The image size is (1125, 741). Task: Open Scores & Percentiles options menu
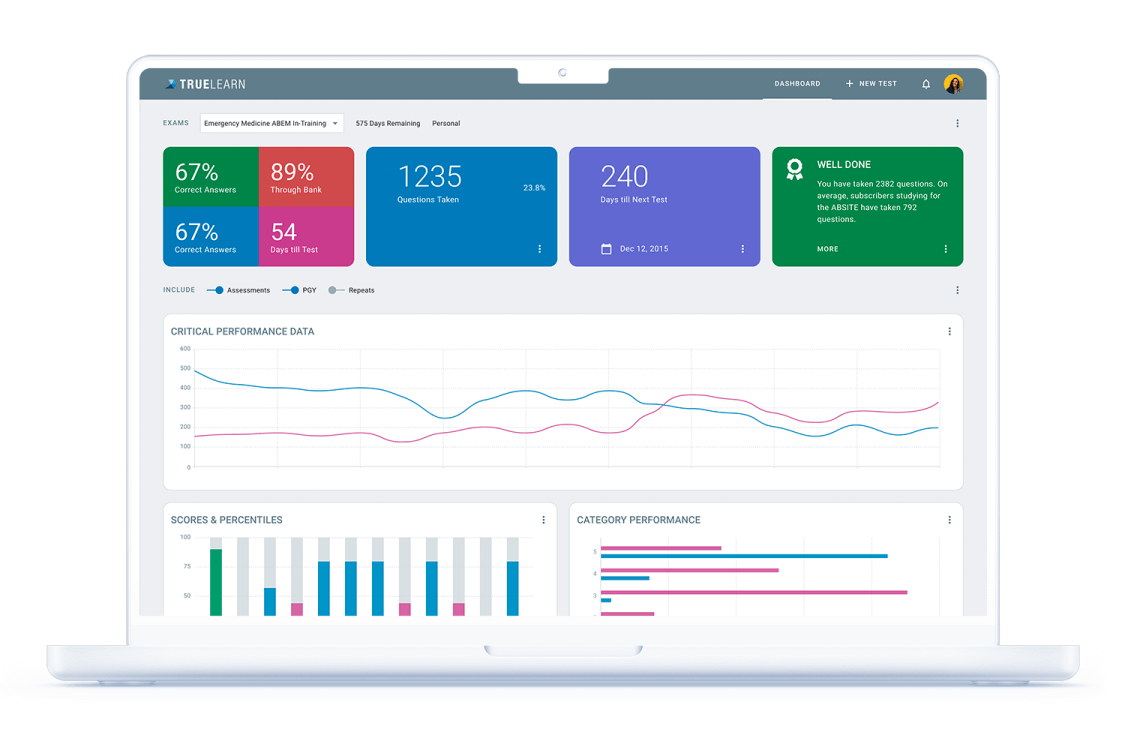[543, 520]
